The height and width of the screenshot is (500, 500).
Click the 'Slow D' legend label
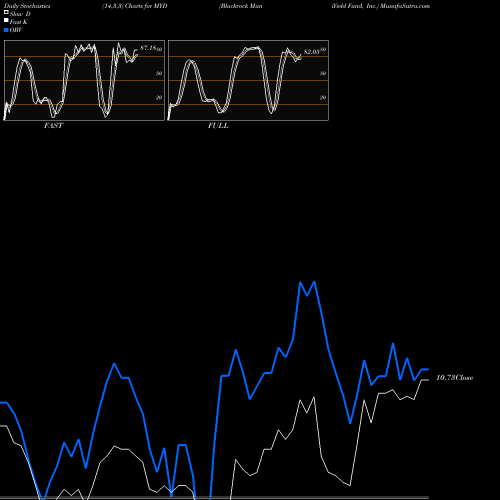click(20, 14)
